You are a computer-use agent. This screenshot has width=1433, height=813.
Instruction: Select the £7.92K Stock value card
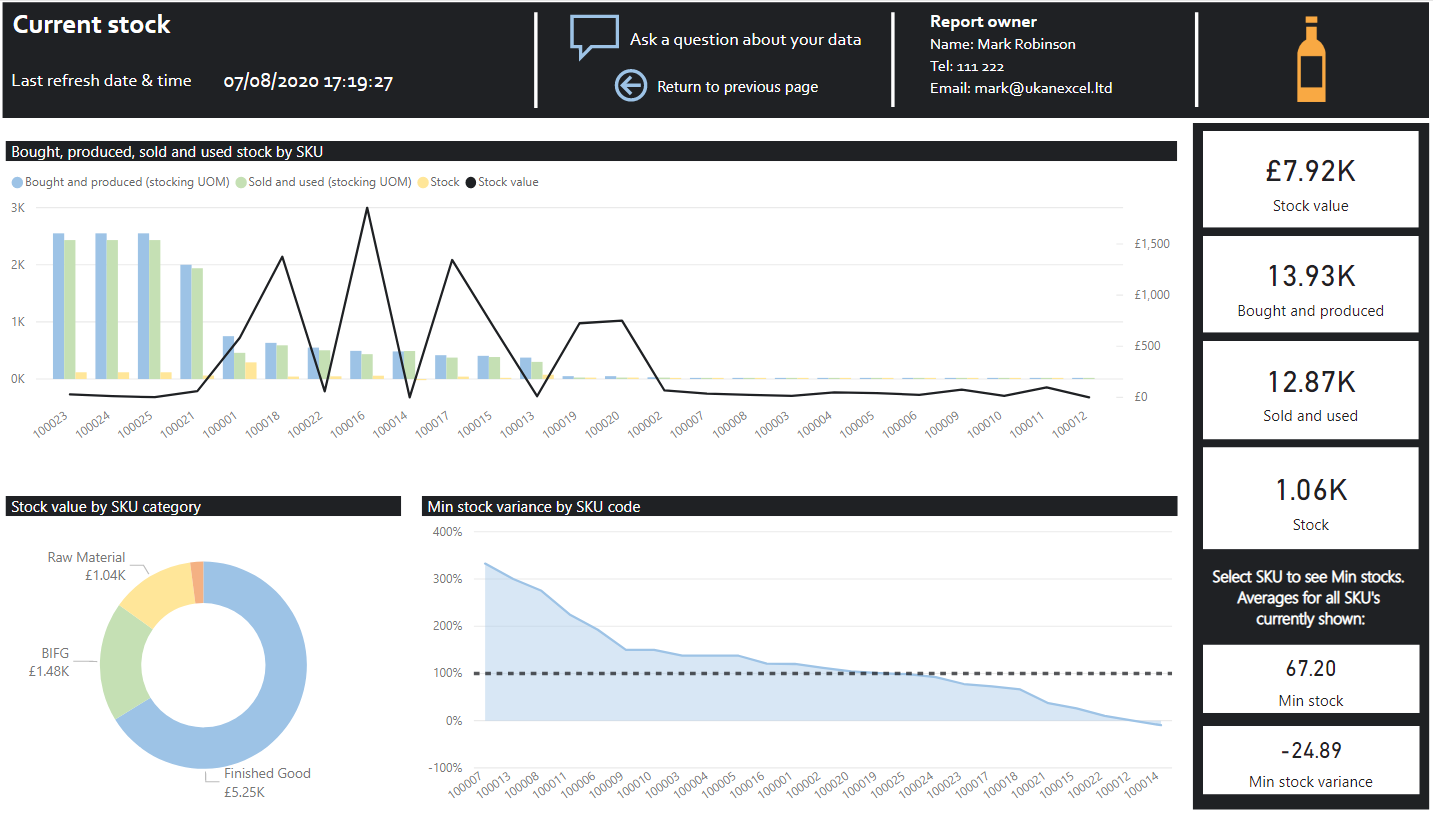coord(1310,180)
